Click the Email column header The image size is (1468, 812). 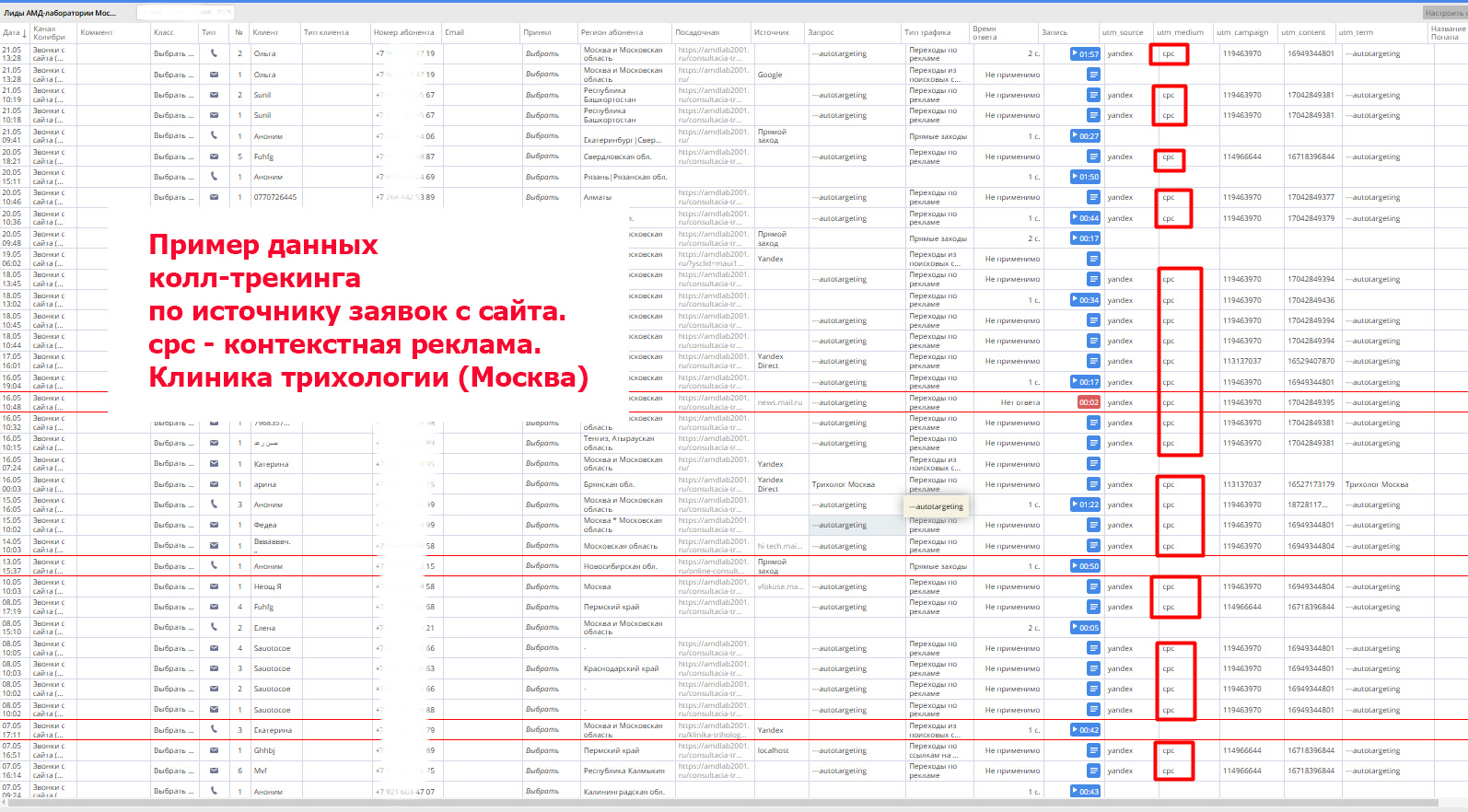(455, 32)
